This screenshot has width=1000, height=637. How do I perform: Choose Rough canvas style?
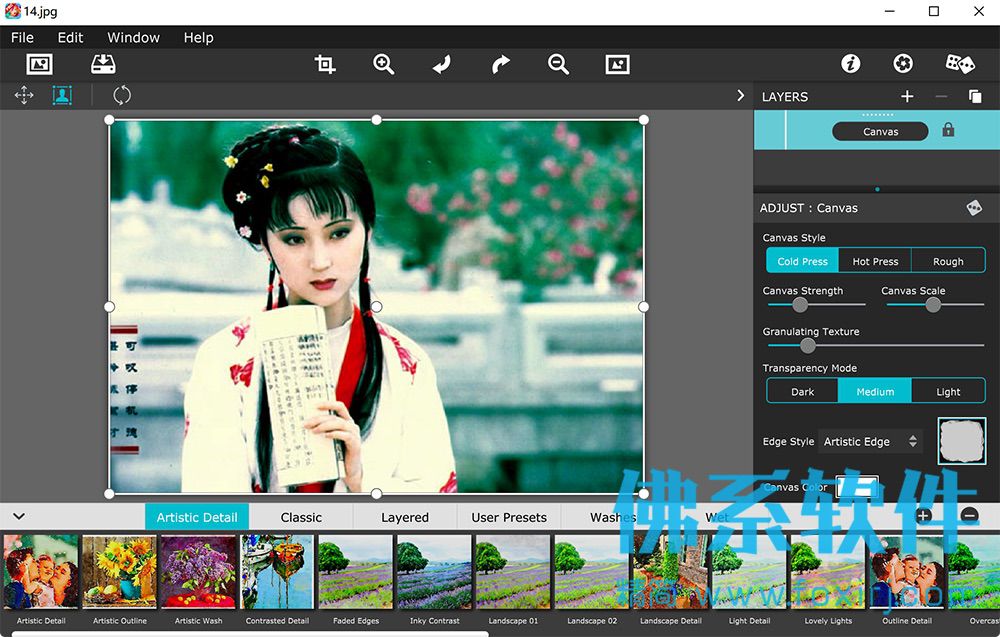click(x=948, y=261)
